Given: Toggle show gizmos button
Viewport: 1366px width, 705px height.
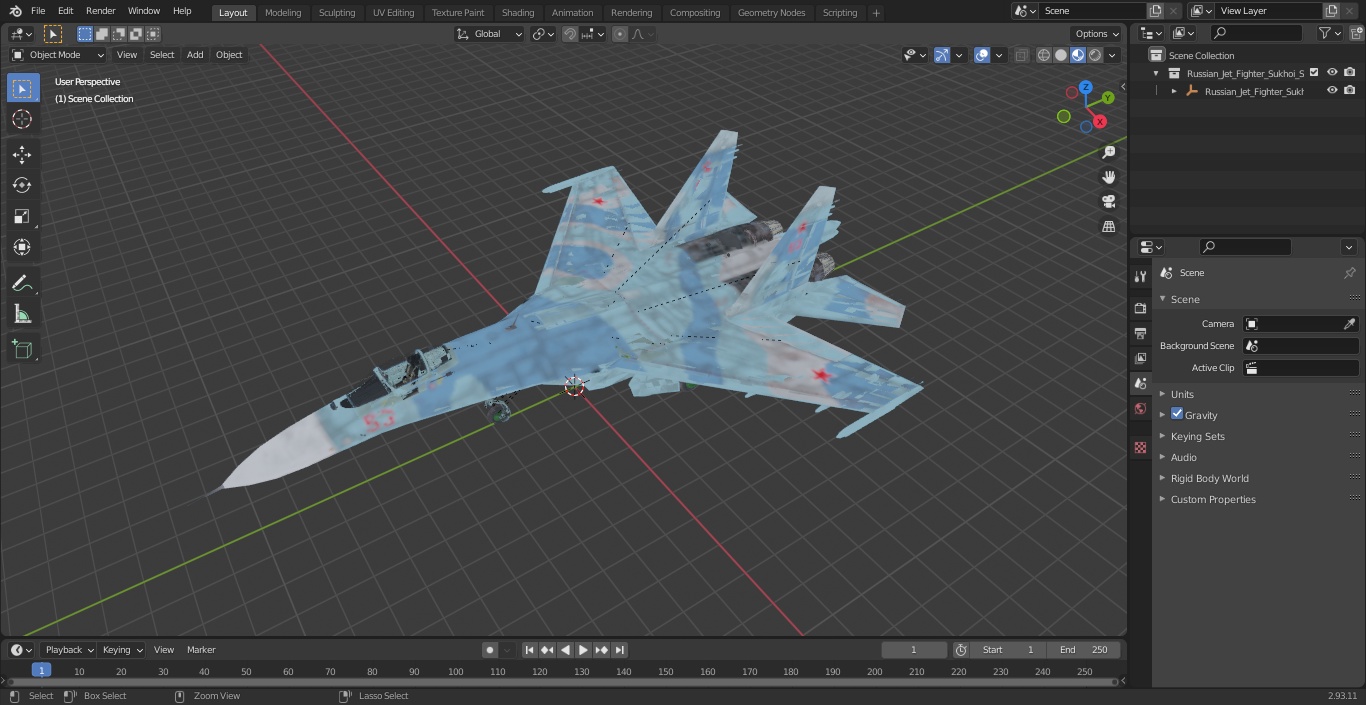Looking at the screenshot, I should coord(942,55).
